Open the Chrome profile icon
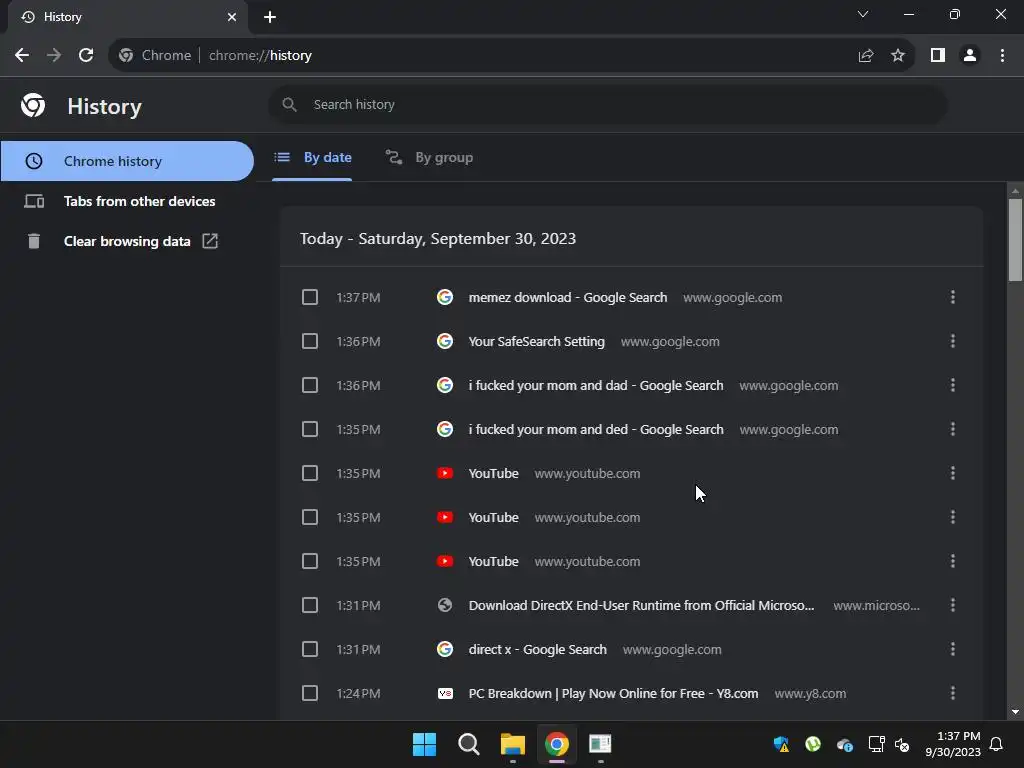This screenshot has height=768, width=1024. pos(970,56)
